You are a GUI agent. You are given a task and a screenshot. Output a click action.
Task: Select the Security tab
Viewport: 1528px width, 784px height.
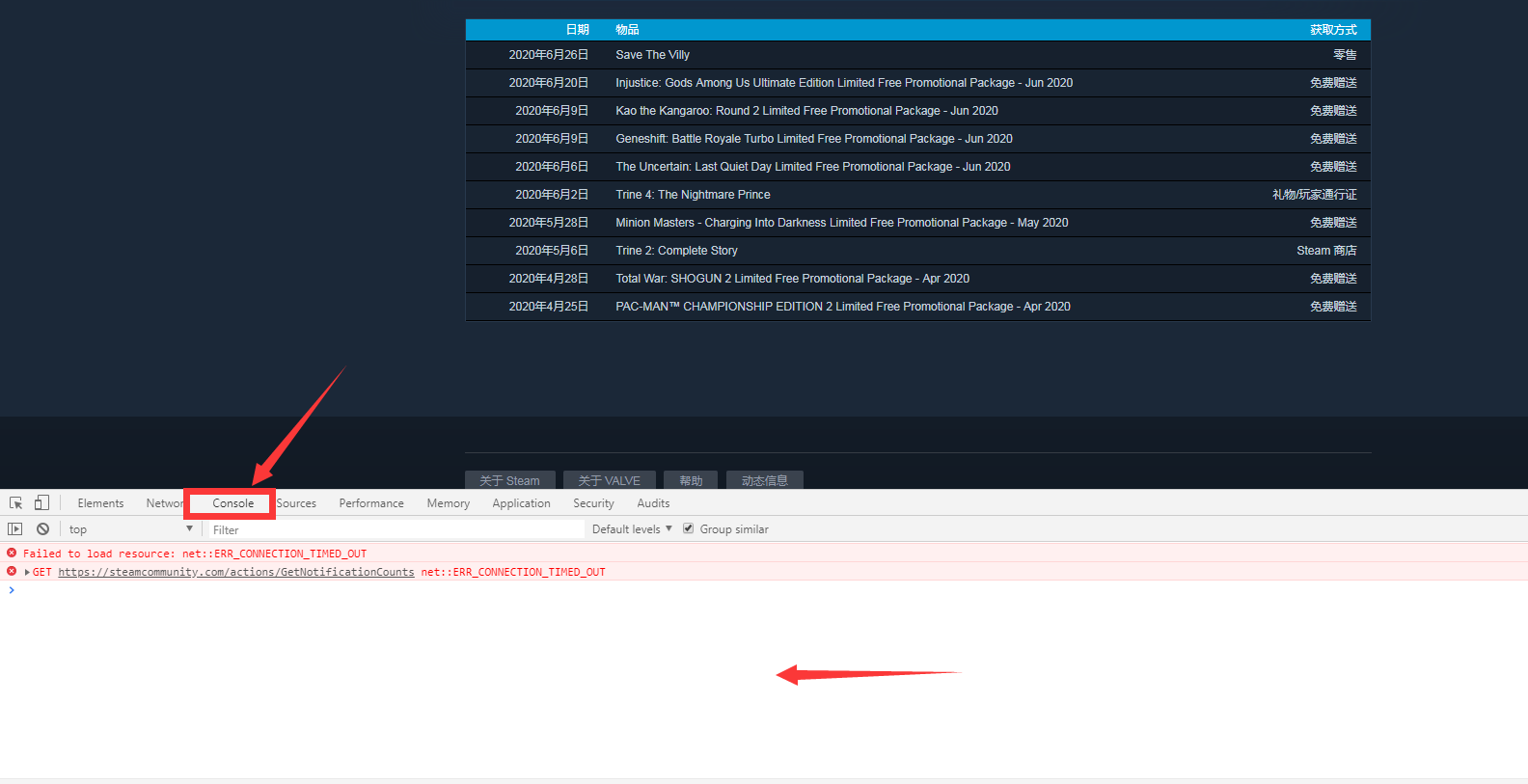point(593,503)
